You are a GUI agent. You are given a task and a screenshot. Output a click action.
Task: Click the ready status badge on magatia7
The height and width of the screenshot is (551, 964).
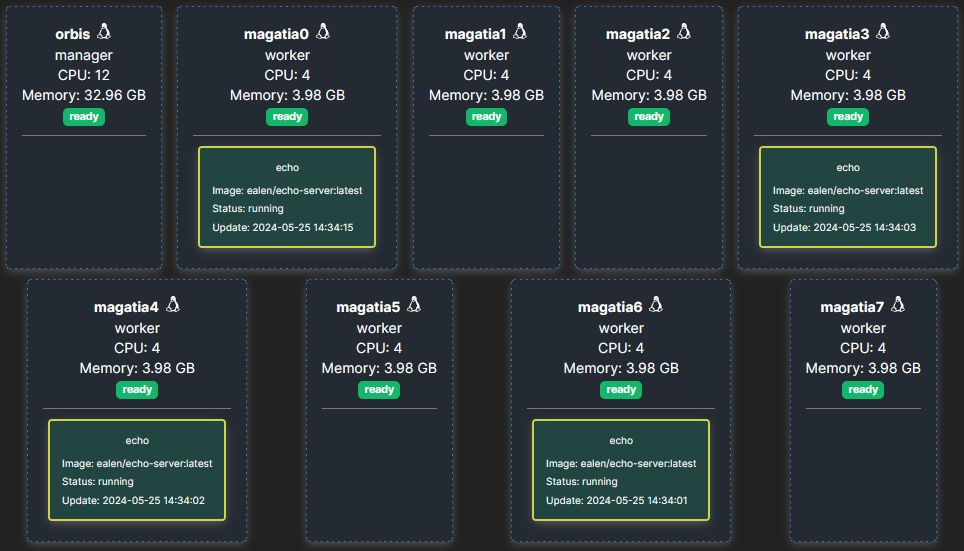(x=863, y=390)
